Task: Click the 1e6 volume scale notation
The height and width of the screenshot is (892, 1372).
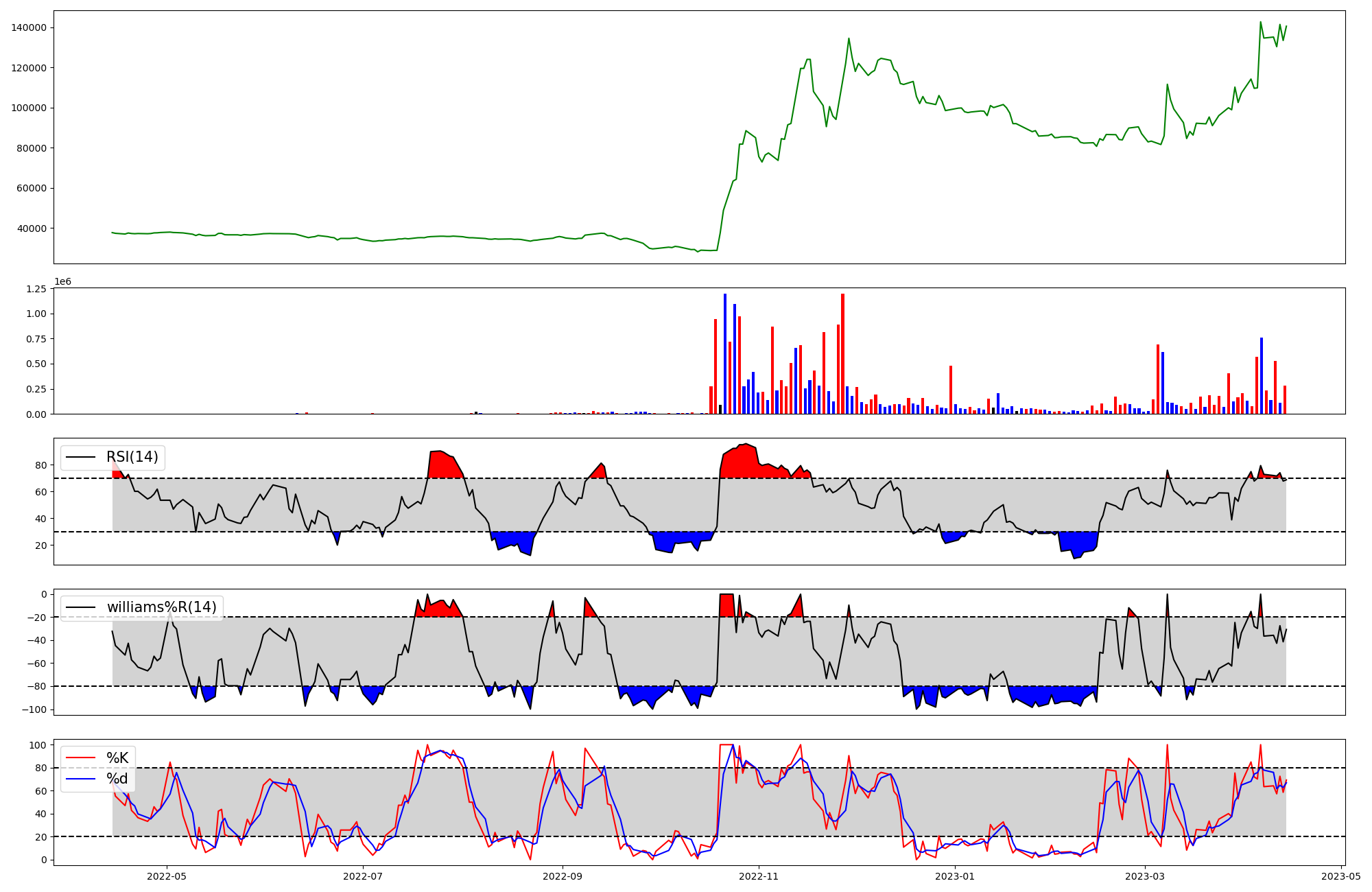Action: point(62,282)
